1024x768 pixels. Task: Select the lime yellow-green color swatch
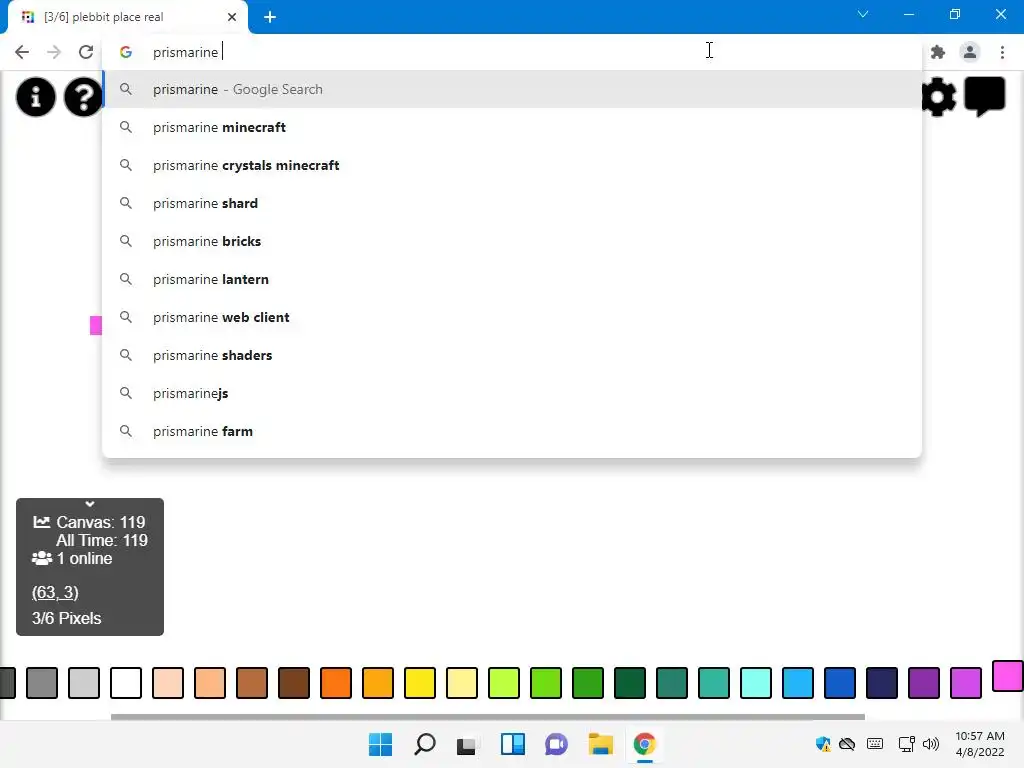click(x=504, y=683)
